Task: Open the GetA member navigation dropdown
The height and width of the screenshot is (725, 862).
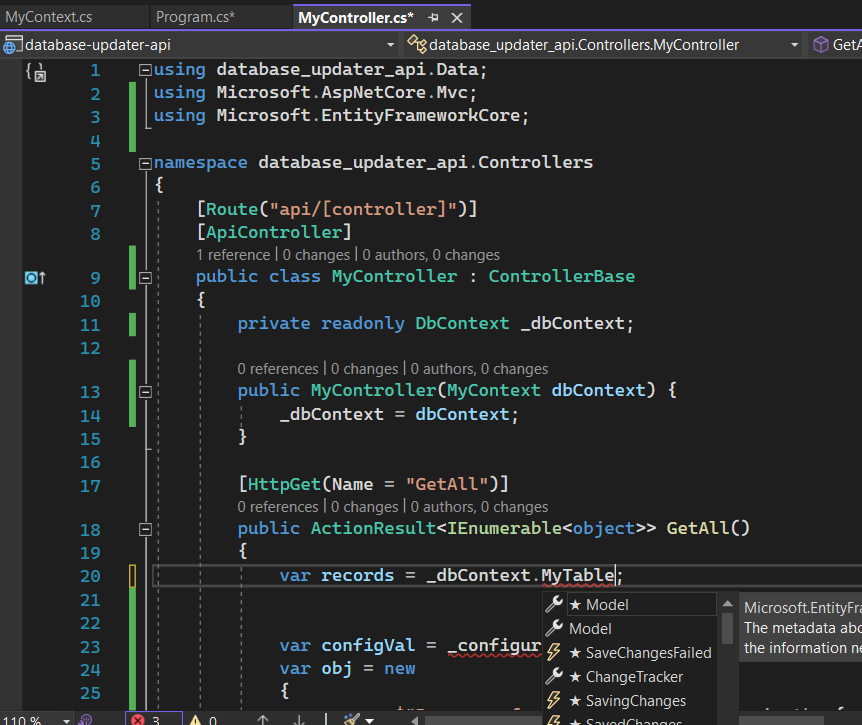Action: (836, 45)
